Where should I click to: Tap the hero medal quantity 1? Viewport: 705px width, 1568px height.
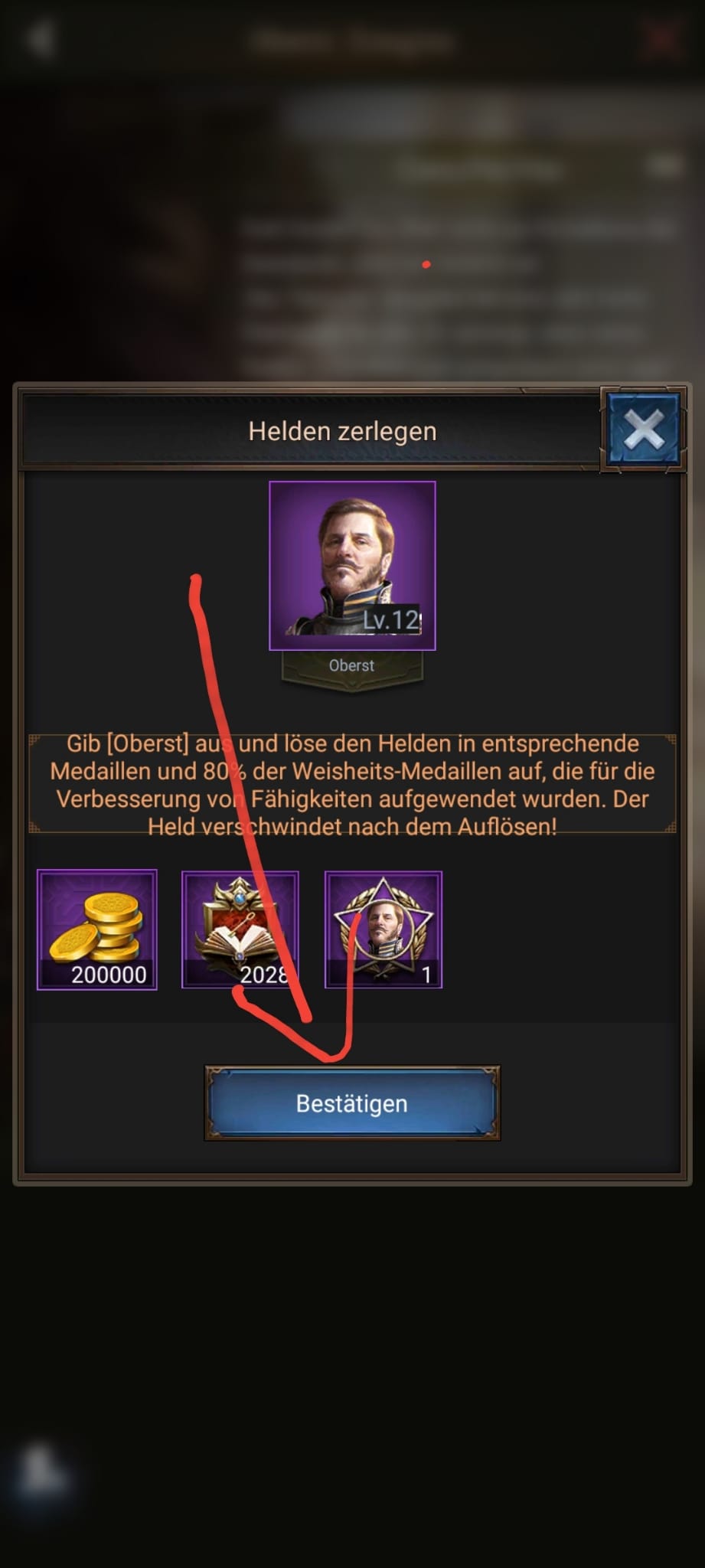click(x=426, y=975)
